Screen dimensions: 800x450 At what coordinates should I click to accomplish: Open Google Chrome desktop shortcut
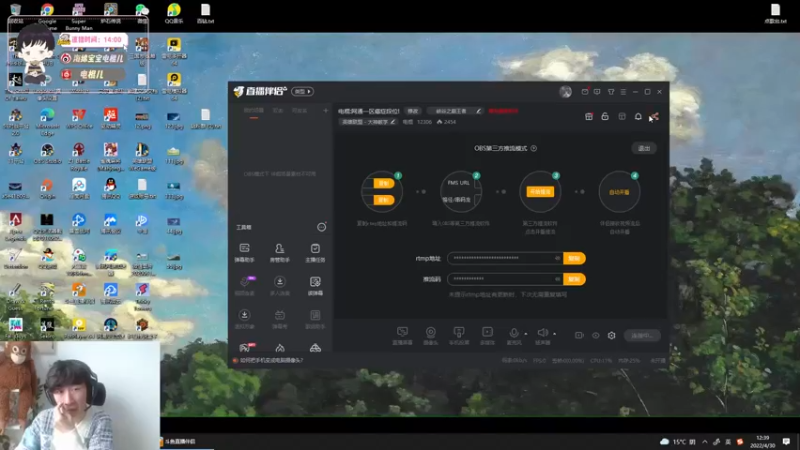tap(47, 14)
